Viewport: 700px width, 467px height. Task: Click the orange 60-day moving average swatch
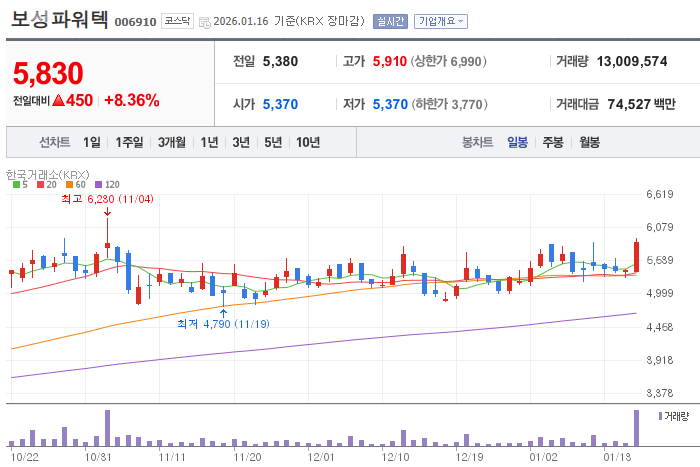coord(69,184)
